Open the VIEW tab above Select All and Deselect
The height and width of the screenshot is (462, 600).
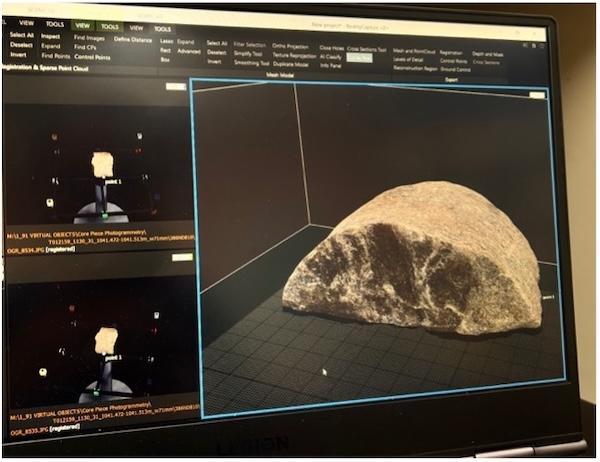26,23
